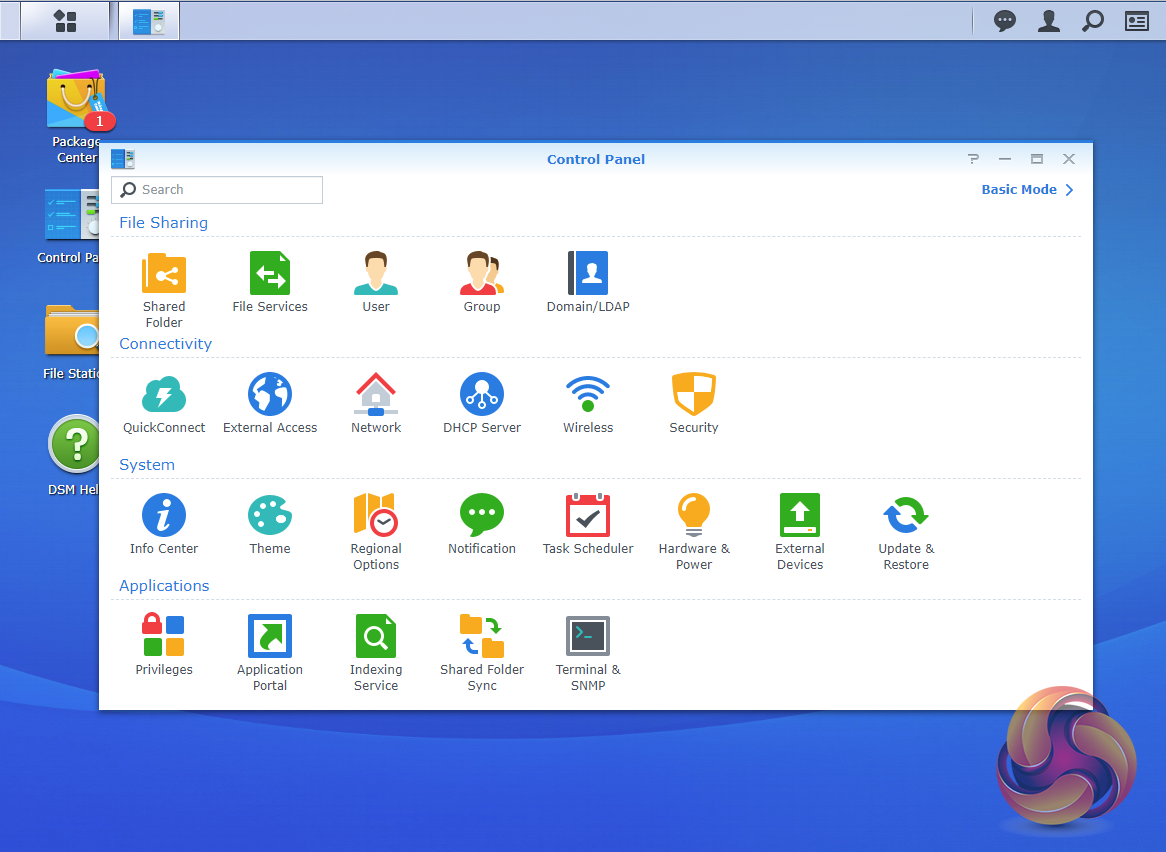Image resolution: width=1166 pixels, height=852 pixels.
Task: Open the notifications chat bubble icon
Action: (1005, 21)
